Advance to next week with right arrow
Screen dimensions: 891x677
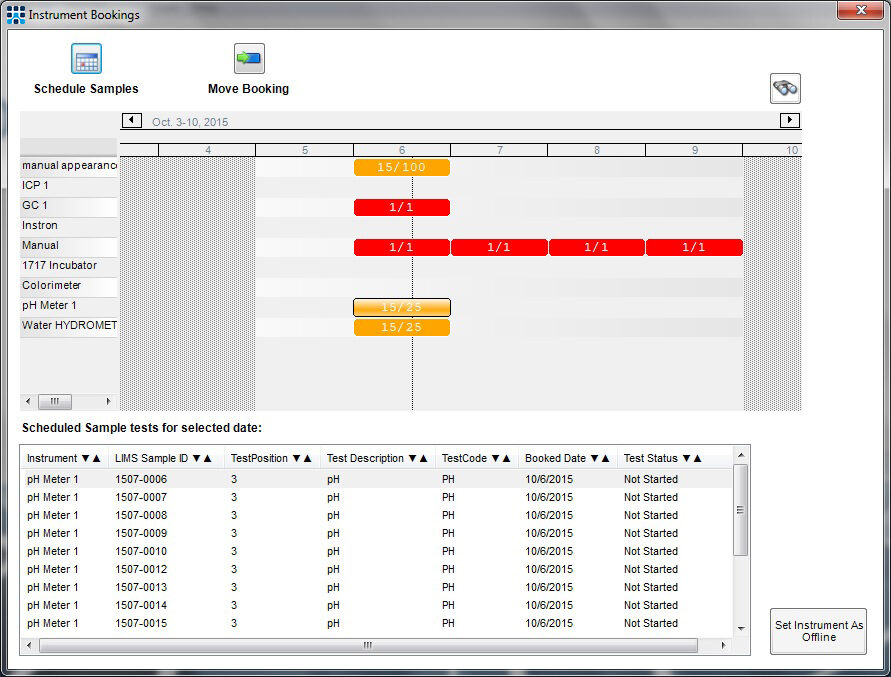tap(789, 121)
